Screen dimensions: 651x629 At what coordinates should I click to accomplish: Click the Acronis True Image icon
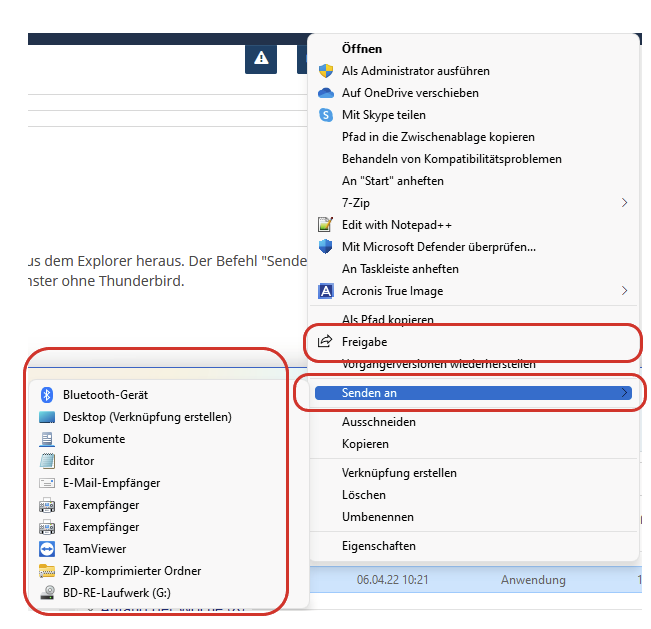point(325,291)
